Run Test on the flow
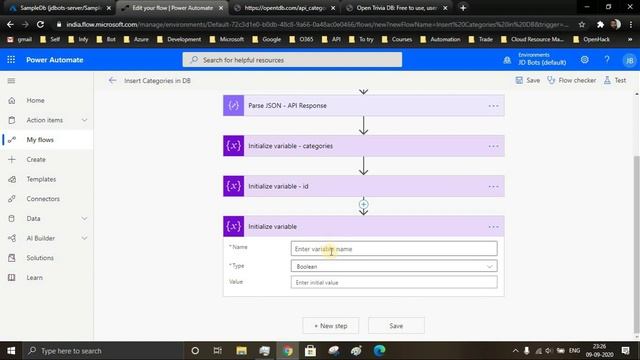The height and width of the screenshot is (360, 640). coord(615,80)
